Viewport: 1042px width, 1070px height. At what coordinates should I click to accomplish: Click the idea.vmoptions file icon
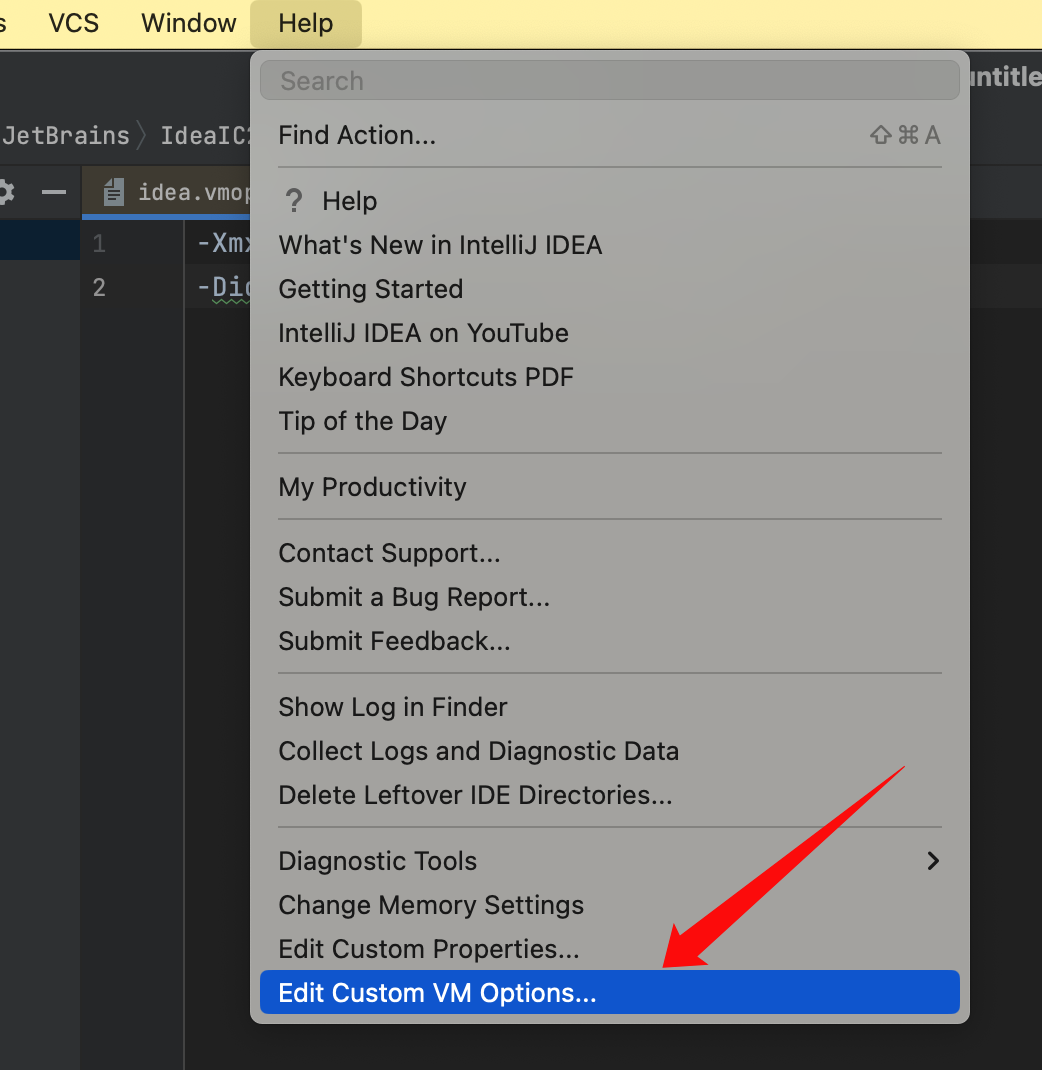pos(115,192)
